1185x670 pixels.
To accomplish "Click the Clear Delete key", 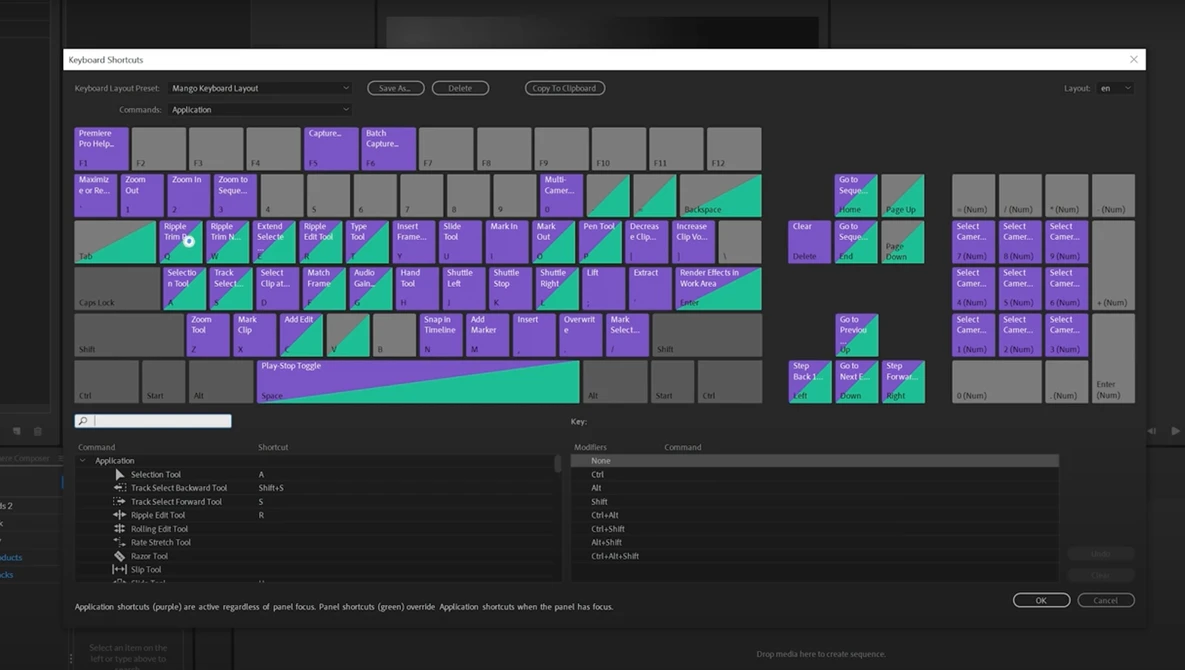I will pos(809,242).
